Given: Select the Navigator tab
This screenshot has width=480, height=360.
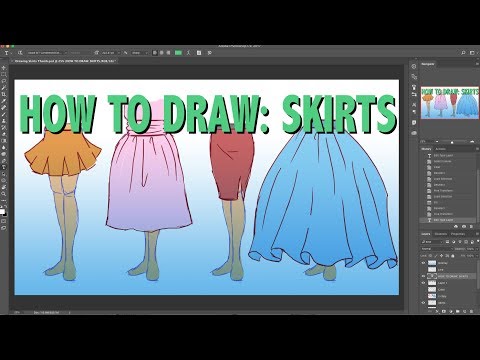Looking at the screenshot, I should point(428,64).
